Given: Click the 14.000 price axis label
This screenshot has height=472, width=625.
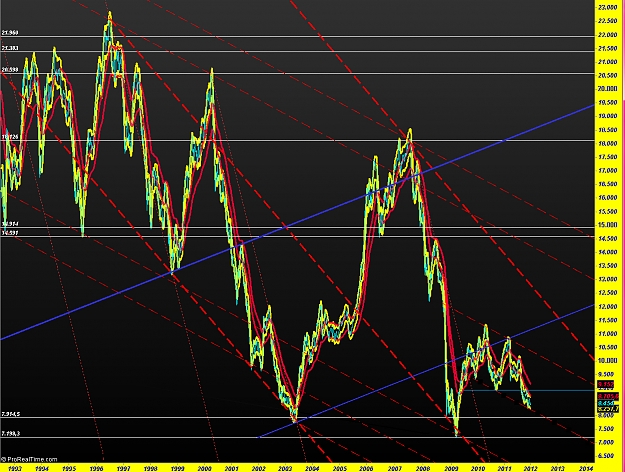Looking at the screenshot, I should click(x=608, y=252).
